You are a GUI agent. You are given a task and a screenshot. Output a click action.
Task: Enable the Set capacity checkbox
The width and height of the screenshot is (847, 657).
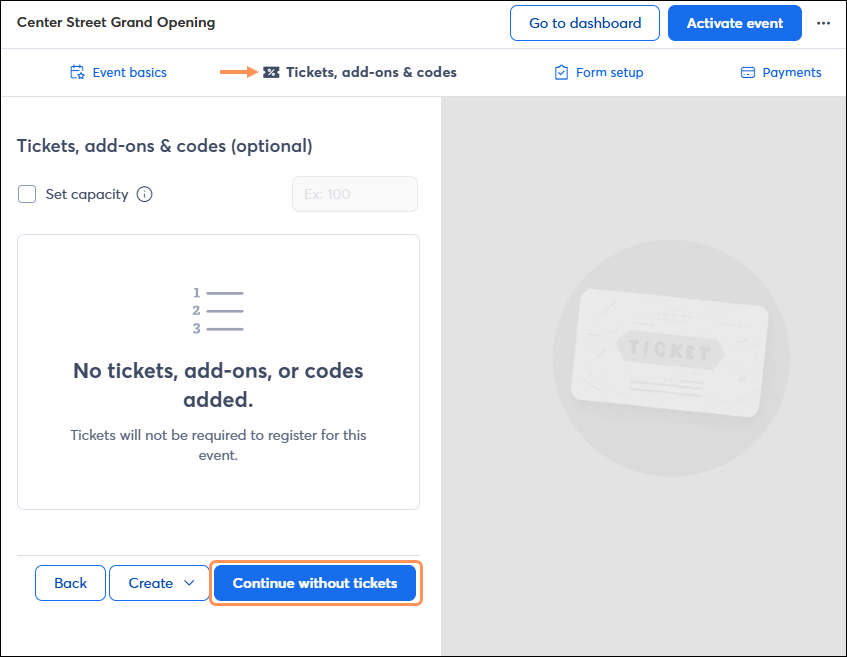pos(27,194)
